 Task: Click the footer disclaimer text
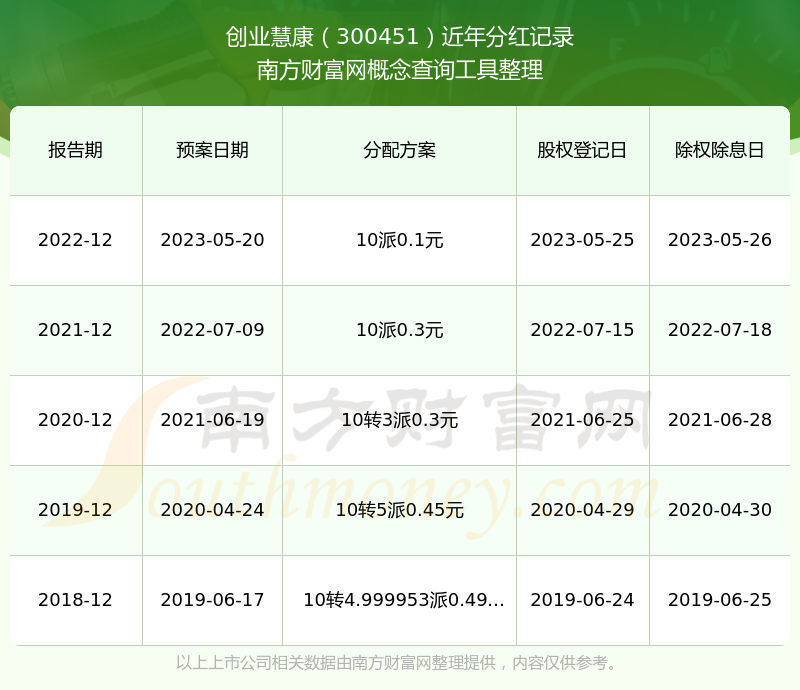[x=396, y=663]
